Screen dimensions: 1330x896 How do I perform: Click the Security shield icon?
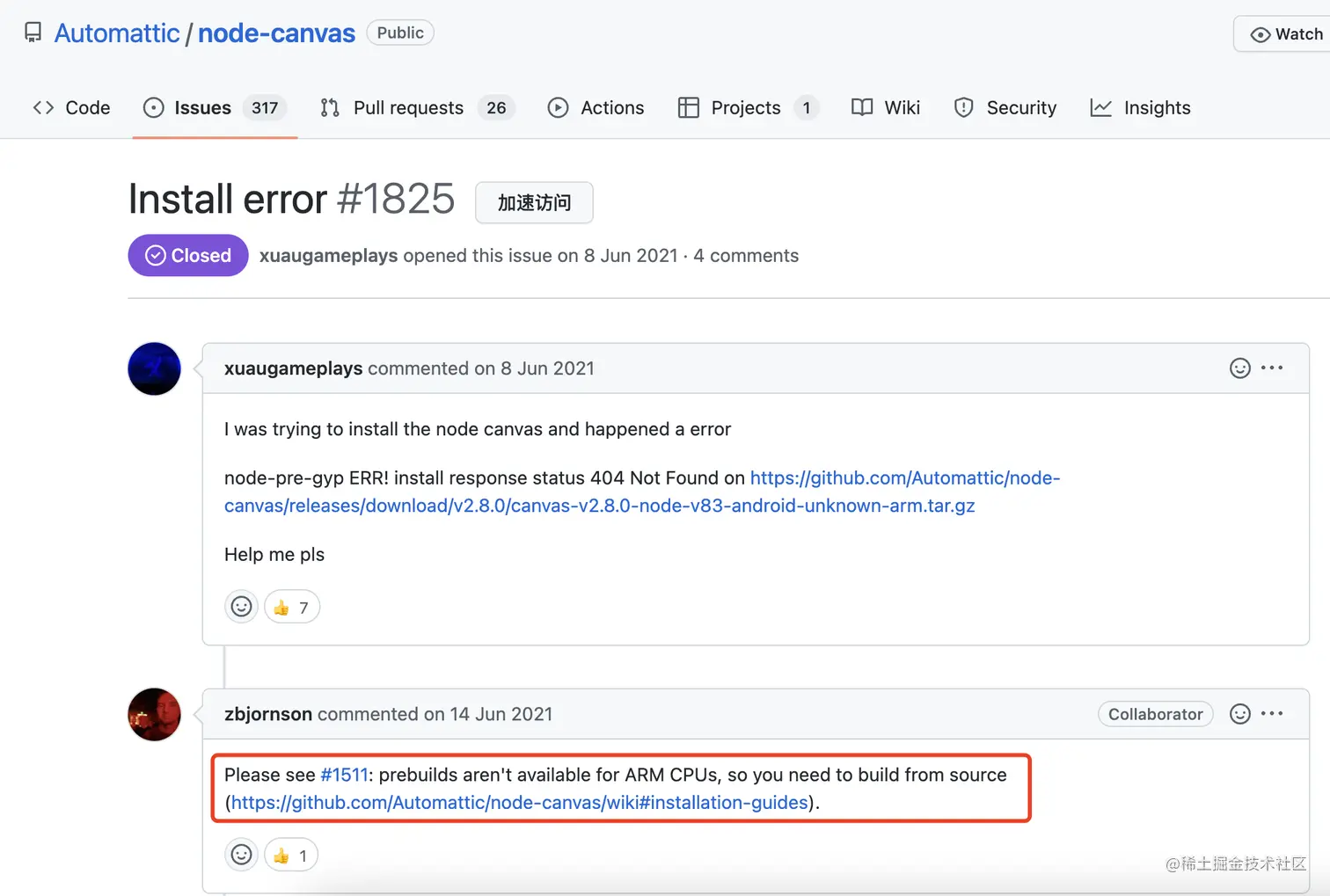964,107
